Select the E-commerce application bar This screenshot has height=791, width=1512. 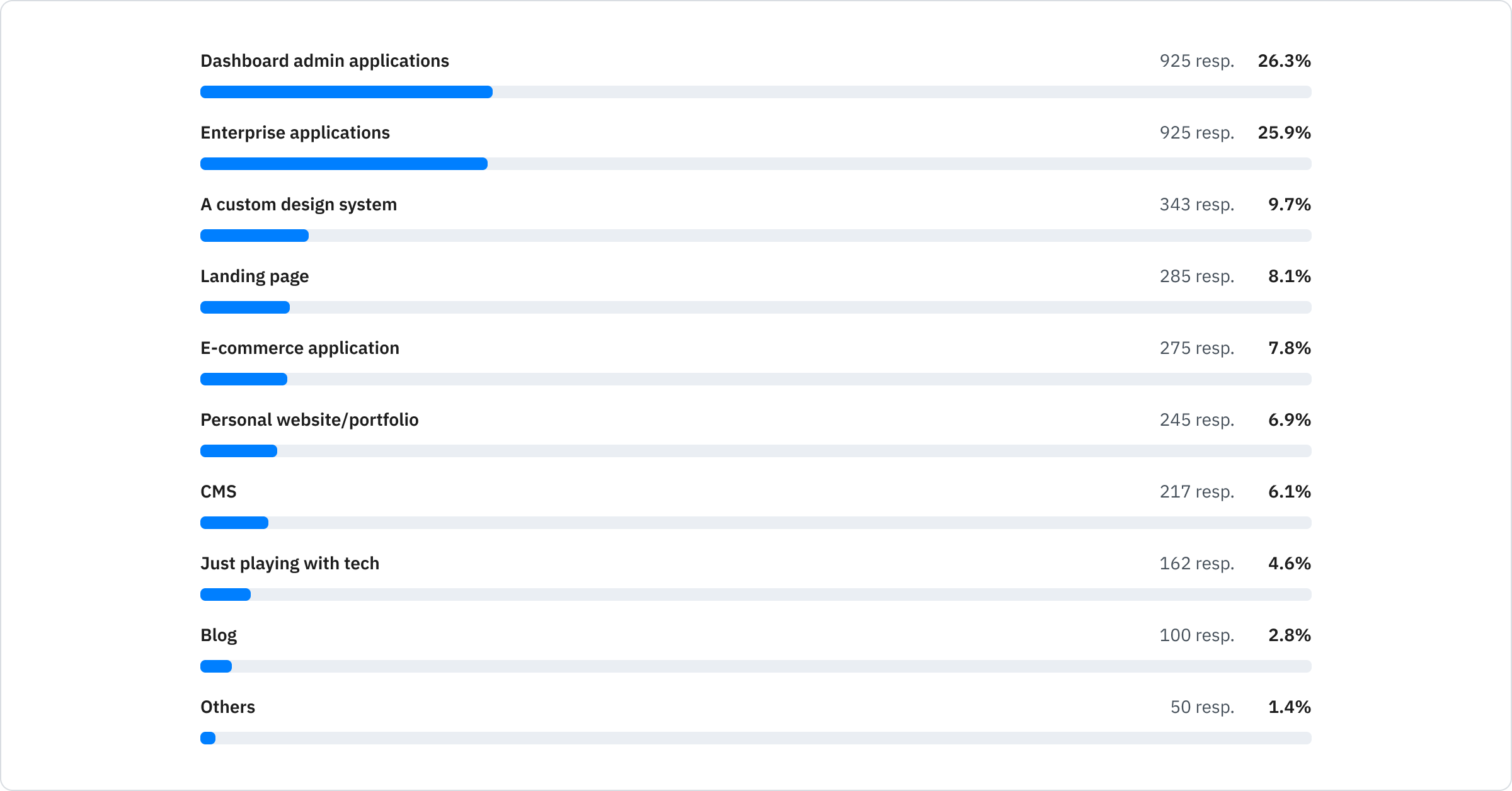[243, 377]
